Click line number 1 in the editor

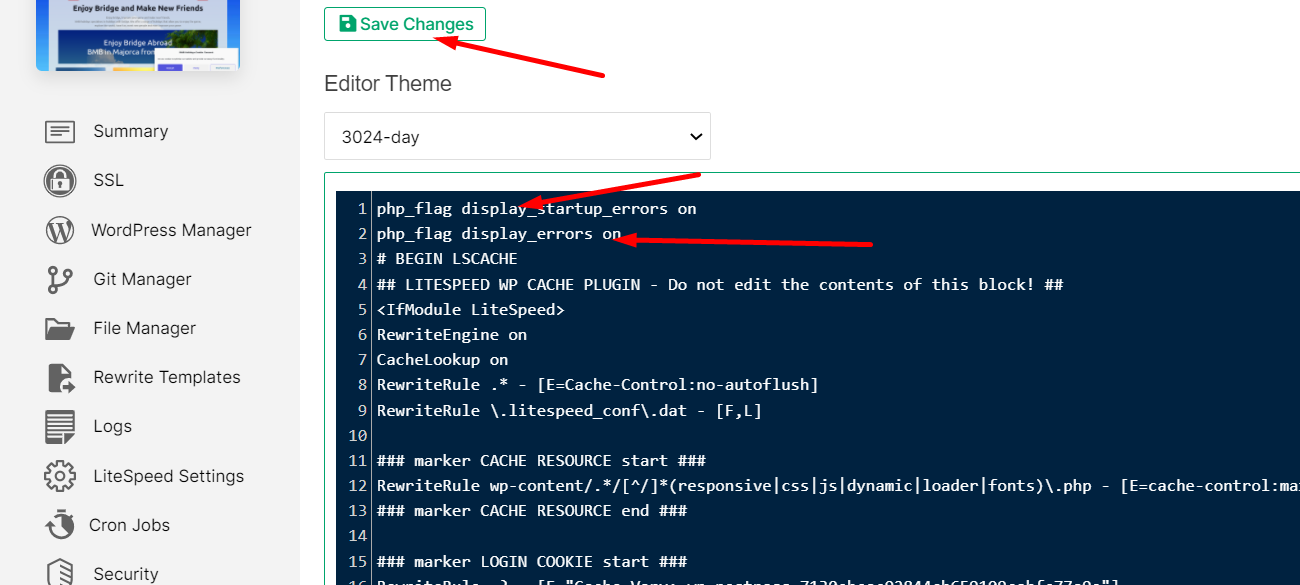click(x=361, y=208)
